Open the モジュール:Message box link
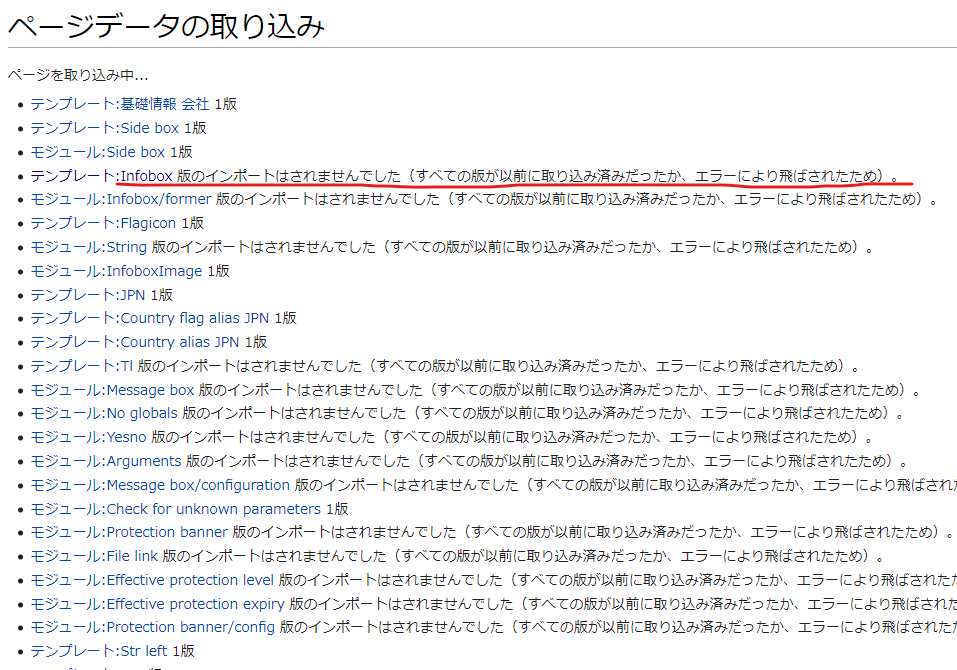 coord(112,390)
